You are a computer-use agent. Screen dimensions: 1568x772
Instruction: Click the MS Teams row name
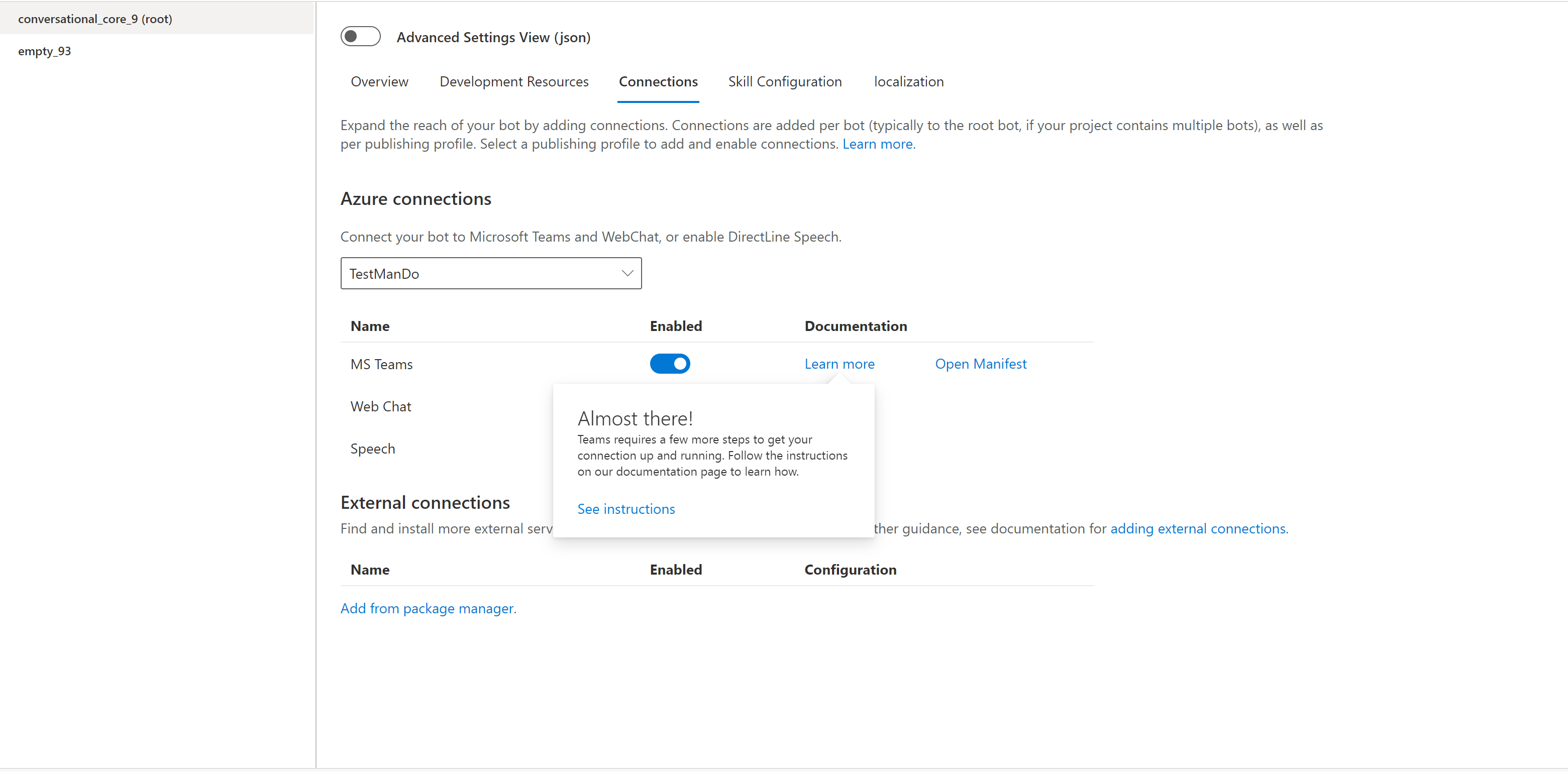[381, 365]
